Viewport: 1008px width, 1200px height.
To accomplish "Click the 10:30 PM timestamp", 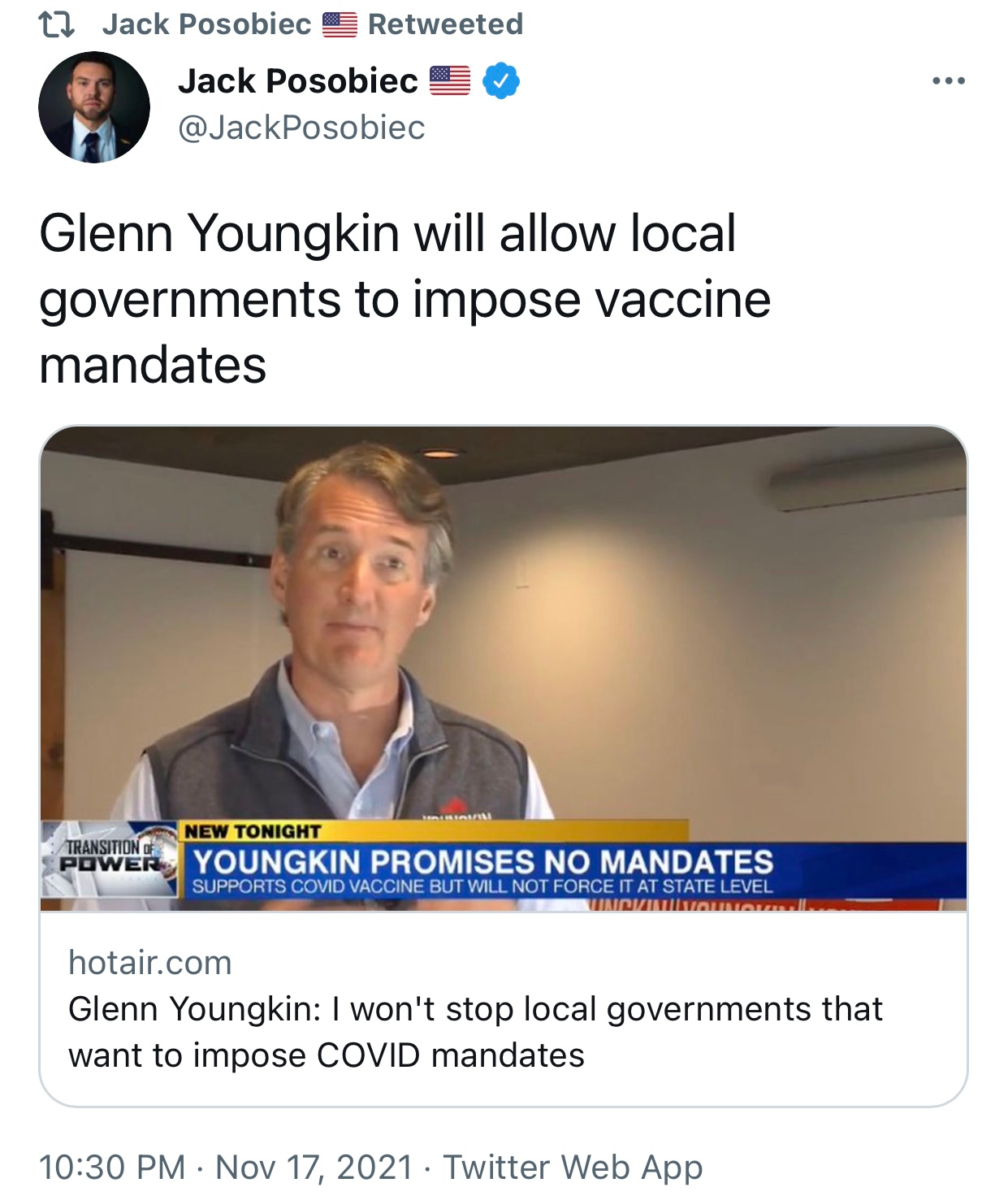I will coord(112,1168).
